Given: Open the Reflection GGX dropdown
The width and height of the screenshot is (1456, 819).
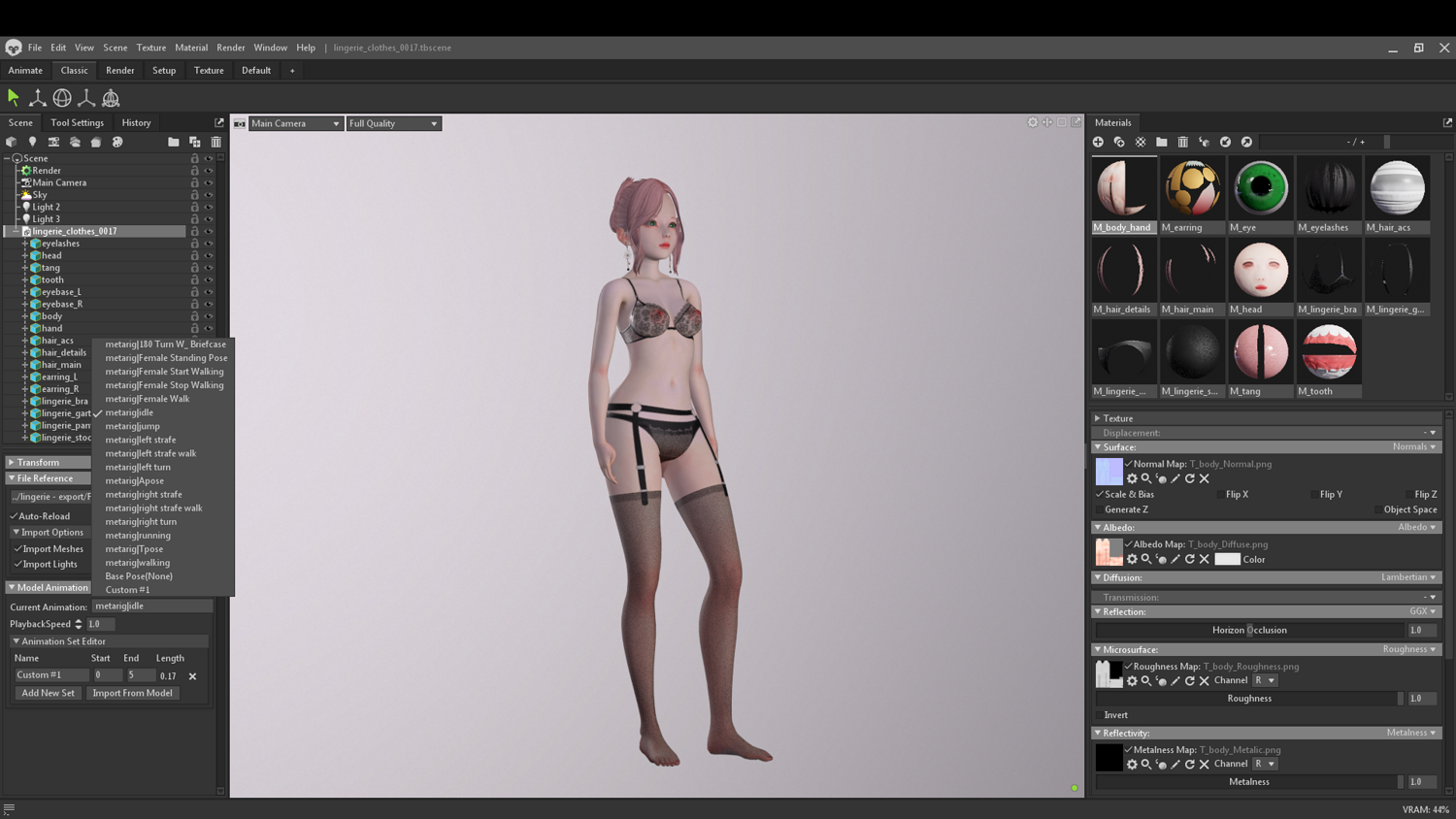Looking at the screenshot, I should (x=1423, y=612).
